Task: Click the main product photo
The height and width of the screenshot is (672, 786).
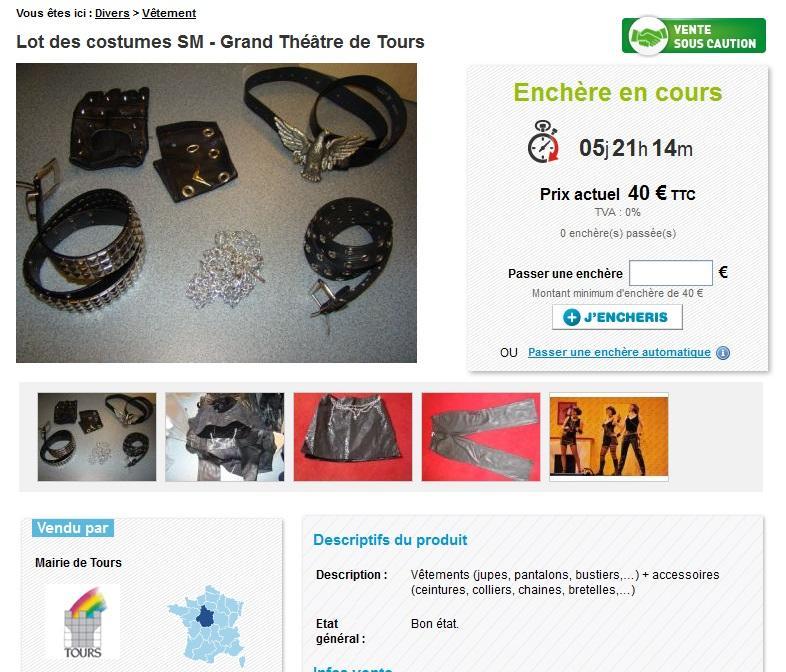Action: point(216,213)
